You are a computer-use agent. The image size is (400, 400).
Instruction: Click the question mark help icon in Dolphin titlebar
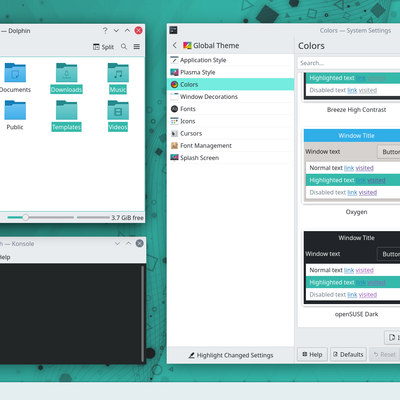click(105, 31)
